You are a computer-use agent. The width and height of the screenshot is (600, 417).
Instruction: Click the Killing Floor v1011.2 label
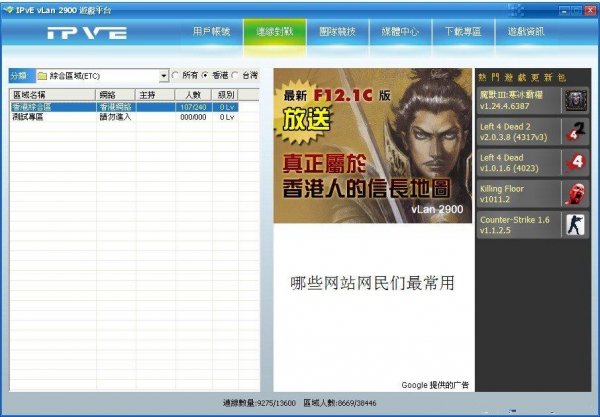[502, 194]
